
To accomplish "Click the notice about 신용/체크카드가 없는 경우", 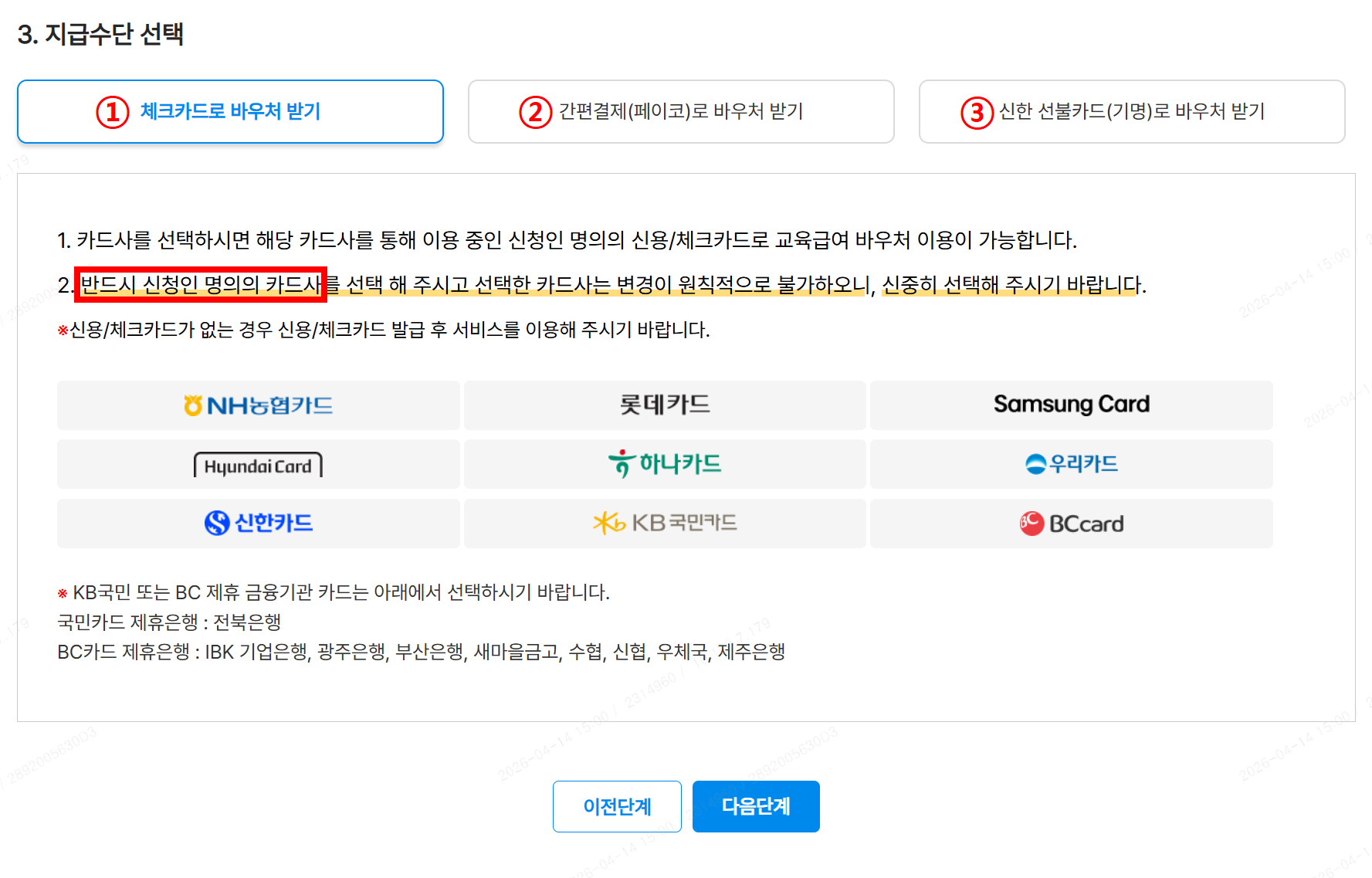I will (384, 330).
